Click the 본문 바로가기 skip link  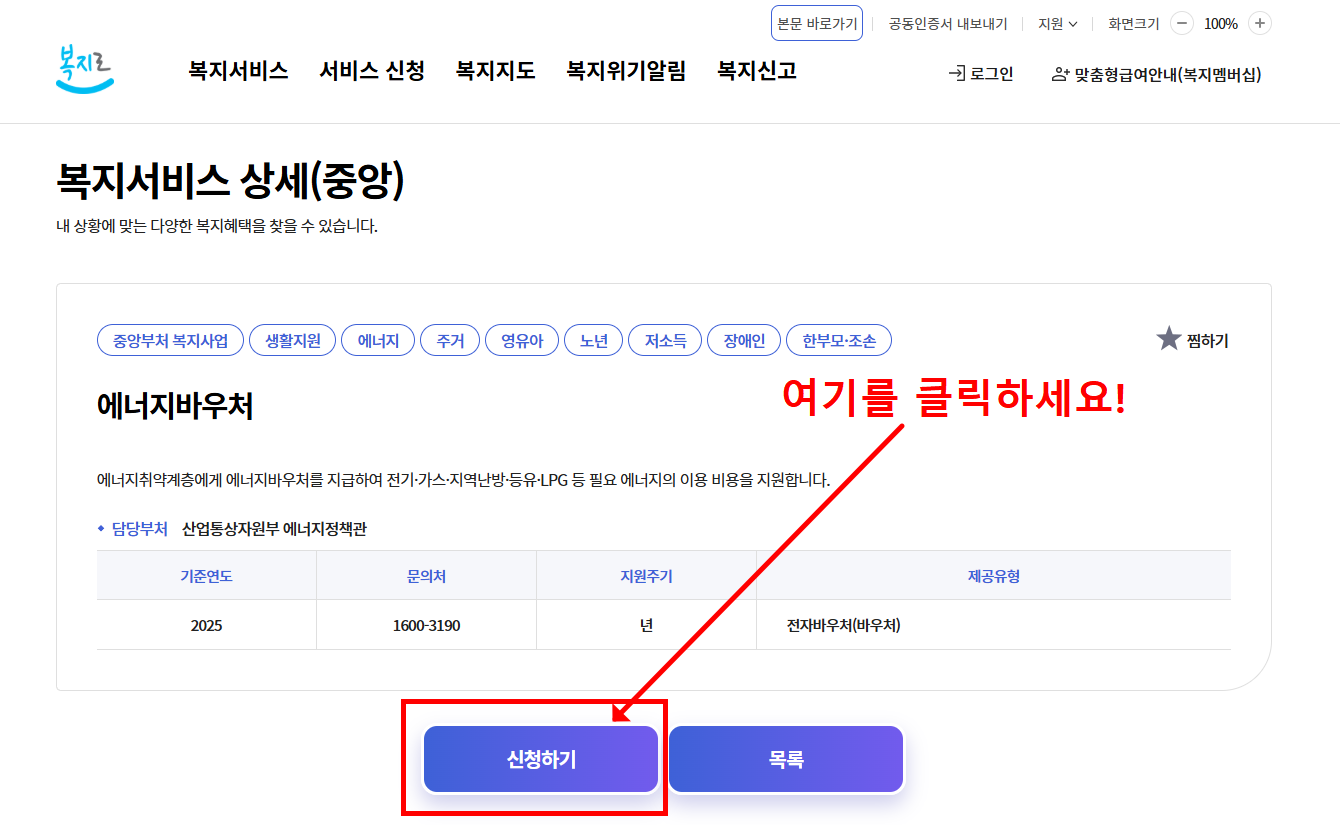click(816, 23)
